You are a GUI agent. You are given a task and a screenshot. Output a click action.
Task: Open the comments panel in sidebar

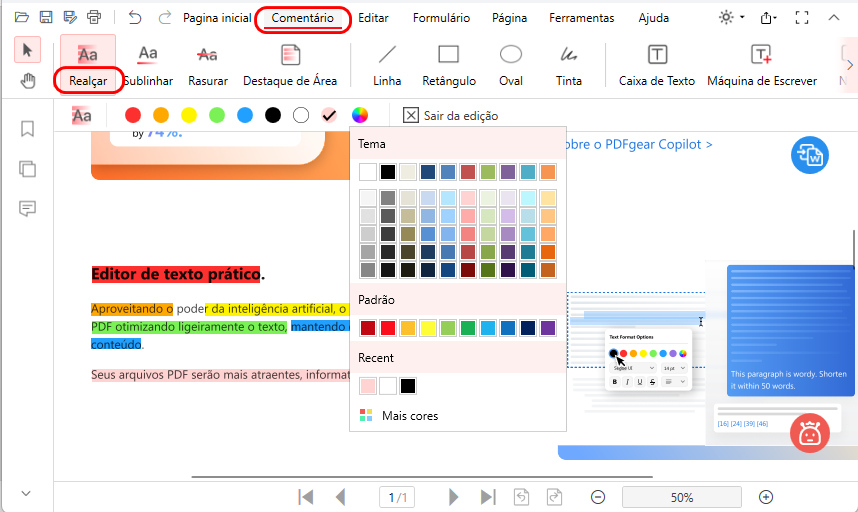point(27,208)
